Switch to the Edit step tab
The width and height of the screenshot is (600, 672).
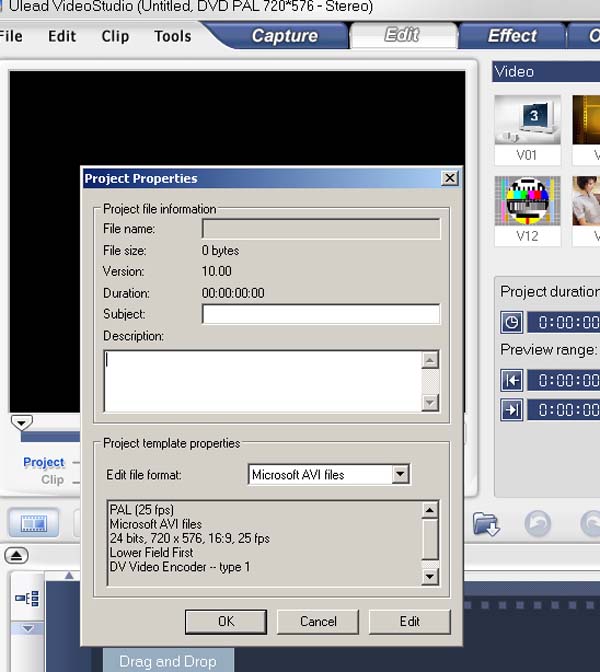point(402,35)
